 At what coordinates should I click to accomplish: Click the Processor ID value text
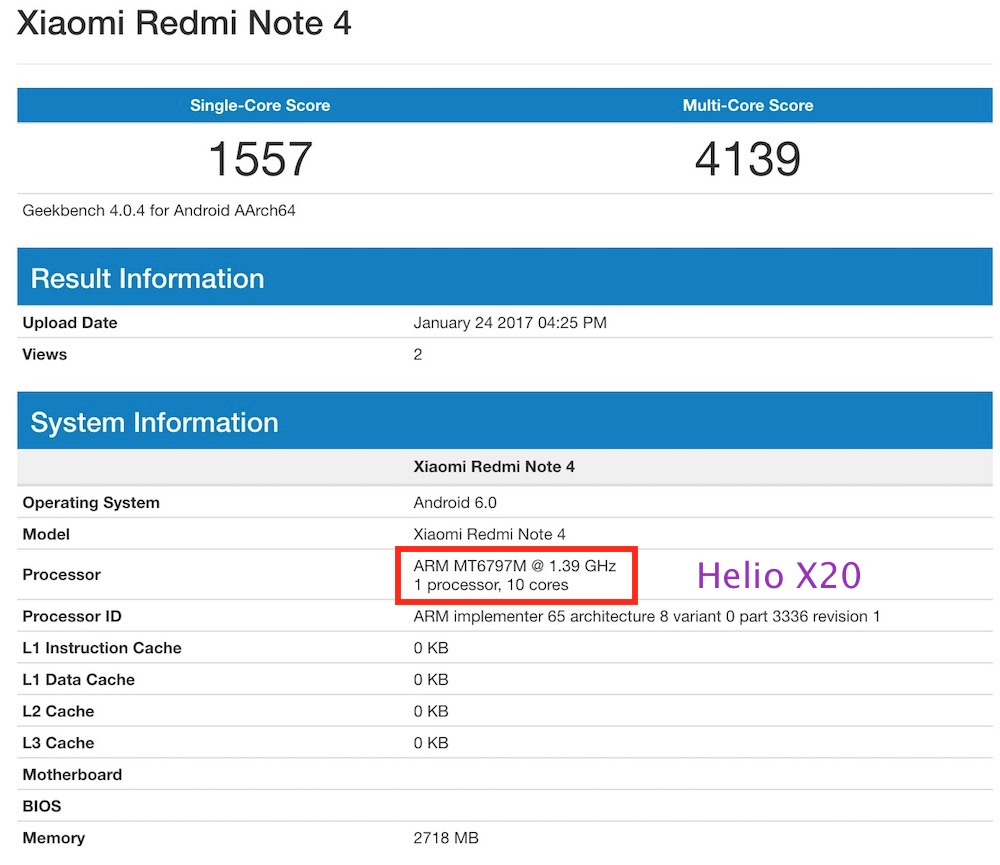[x=646, y=616]
